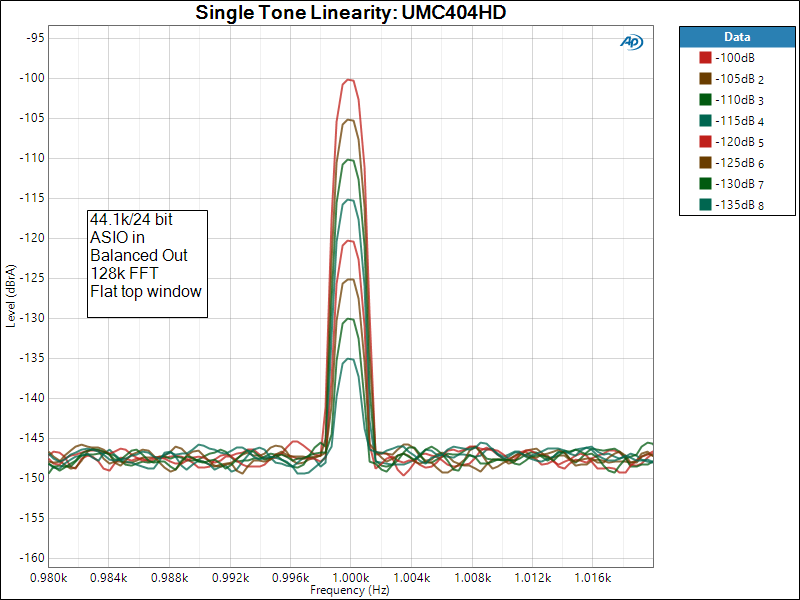800x600 pixels.
Task: Select the -120dB 5 legend label
Action: (x=739, y=142)
